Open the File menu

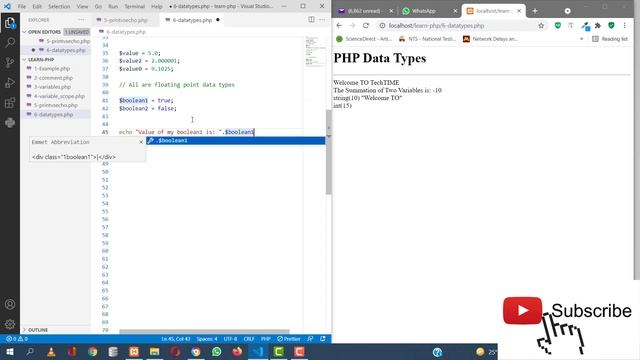tap(22, 7)
